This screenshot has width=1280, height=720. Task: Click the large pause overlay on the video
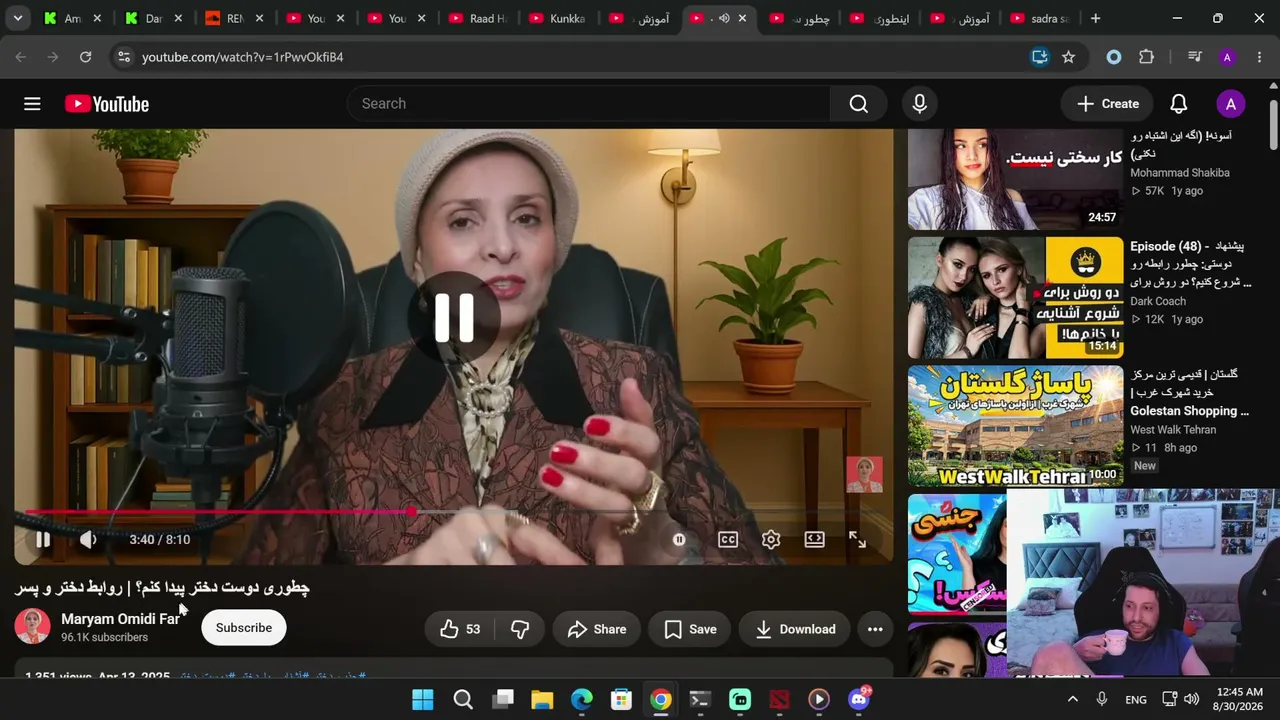coord(454,317)
